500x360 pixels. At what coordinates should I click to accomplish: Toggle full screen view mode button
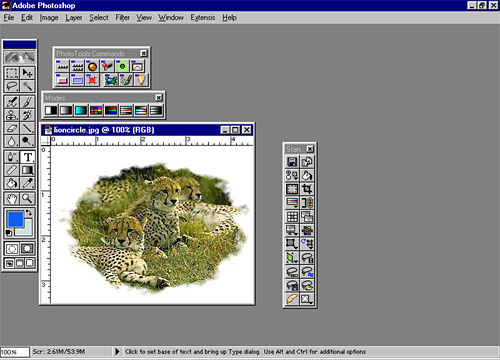[x=30, y=263]
